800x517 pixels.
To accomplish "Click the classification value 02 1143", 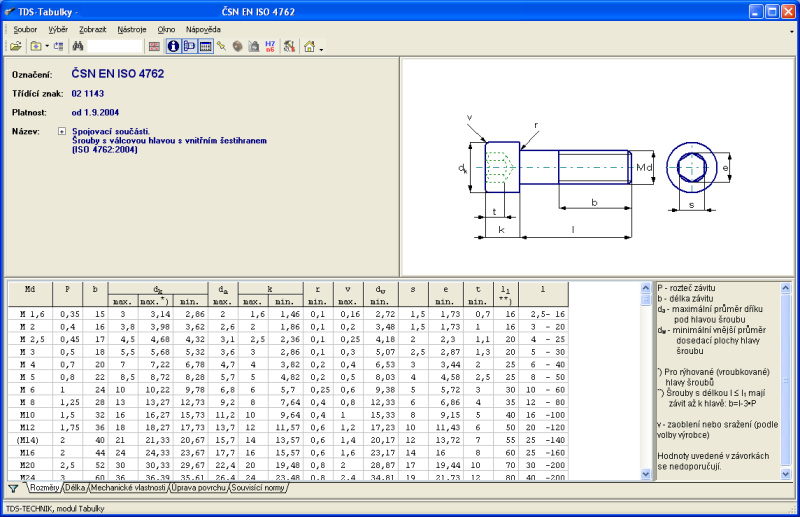I will pos(88,94).
